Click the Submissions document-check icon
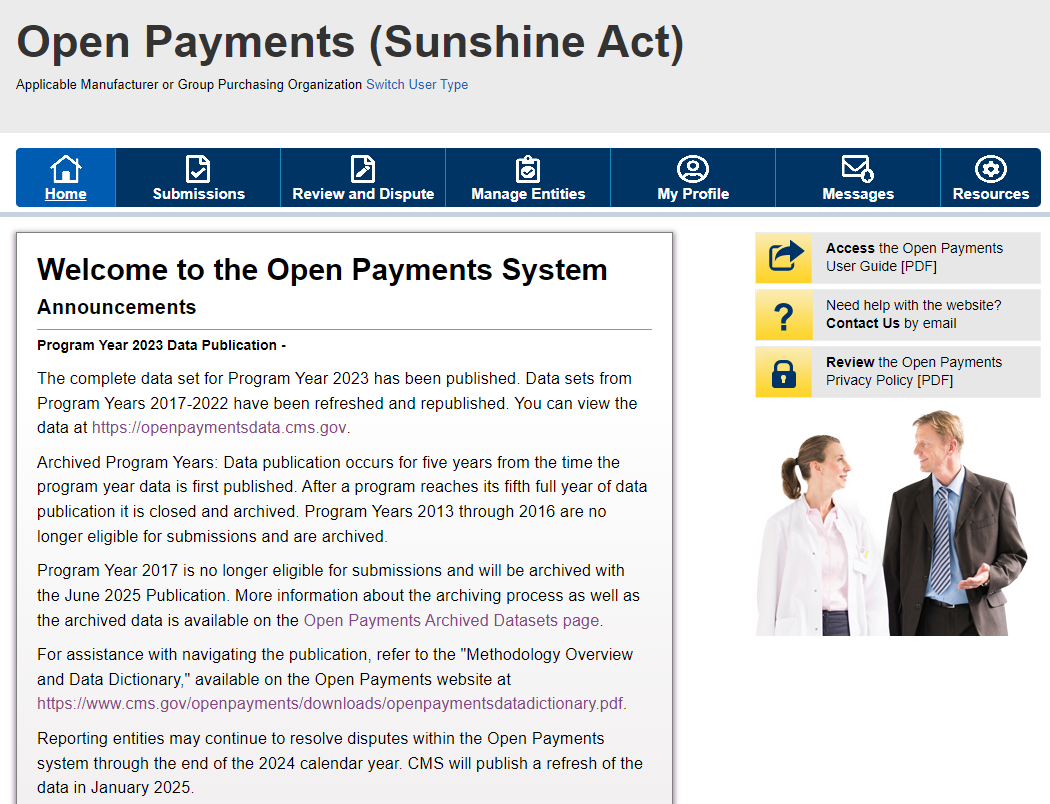This screenshot has height=804, width=1050. pyautogui.click(x=198, y=169)
